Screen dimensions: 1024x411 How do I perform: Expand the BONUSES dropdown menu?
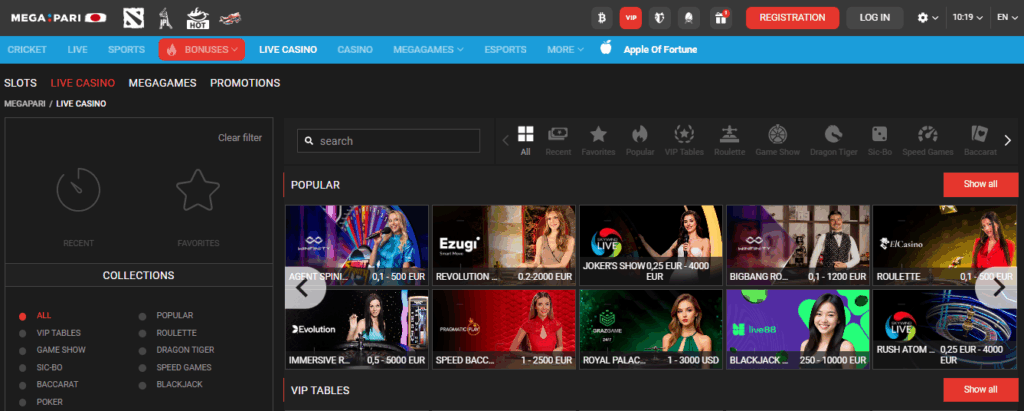202,50
